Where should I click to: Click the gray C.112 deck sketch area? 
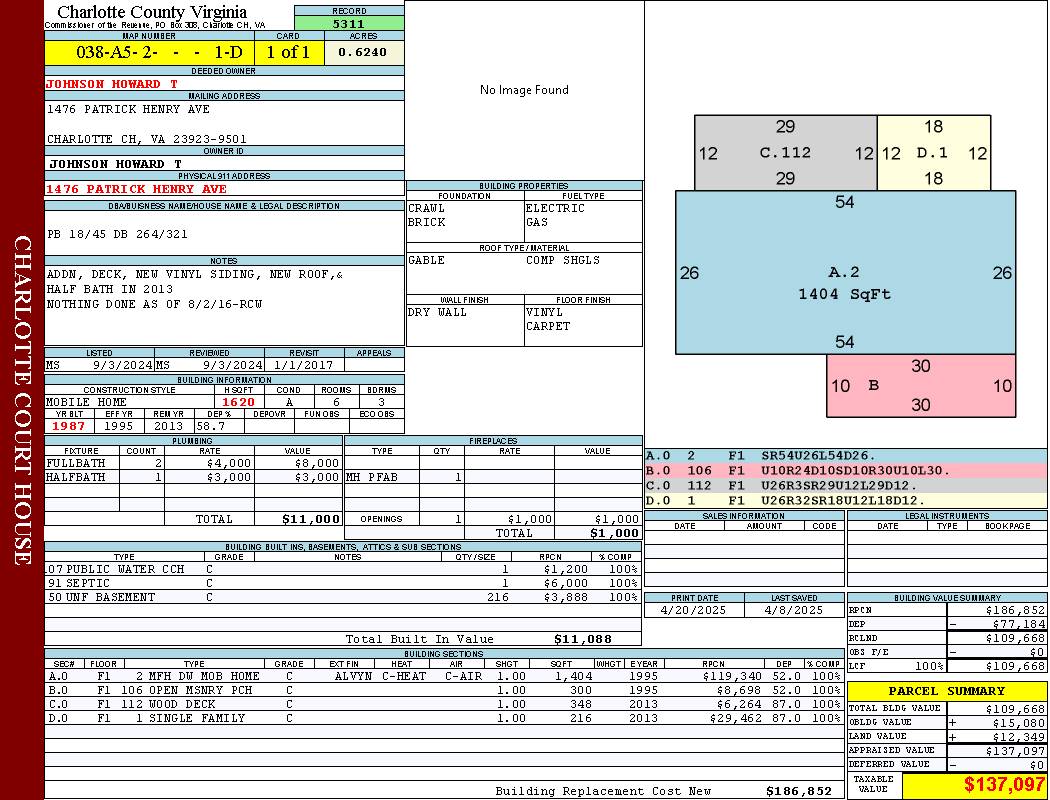click(x=785, y=153)
